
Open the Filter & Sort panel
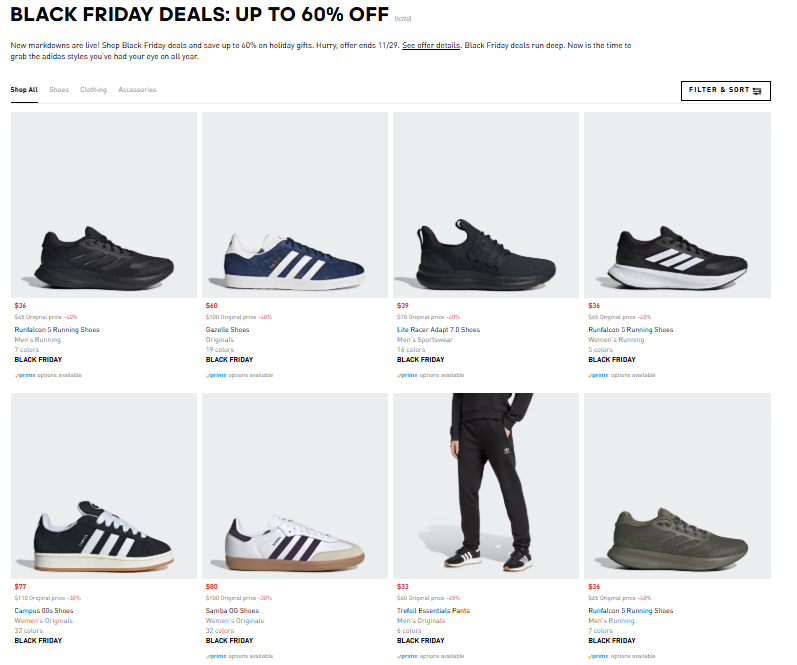pos(725,91)
